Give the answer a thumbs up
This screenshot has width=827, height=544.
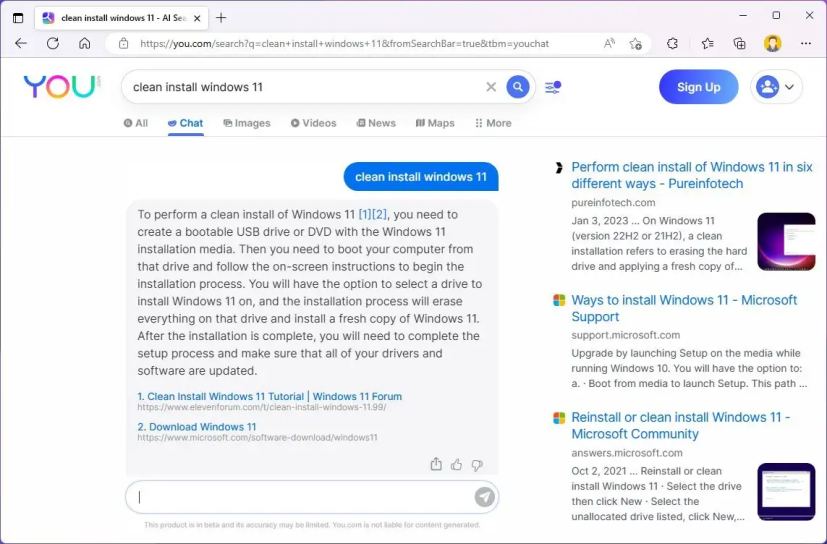coord(456,465)
